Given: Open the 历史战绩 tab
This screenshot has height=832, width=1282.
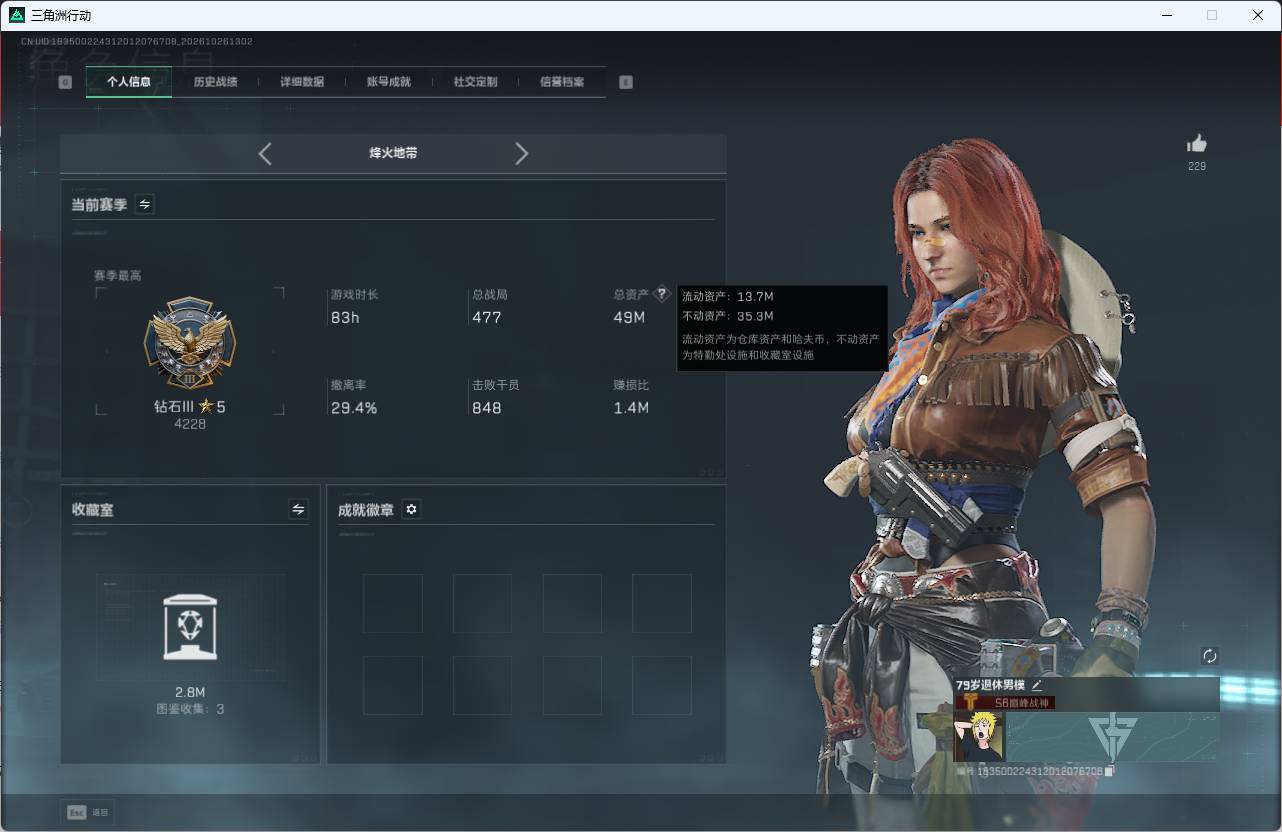Looking at the screenshot, I should click(215, 82).
